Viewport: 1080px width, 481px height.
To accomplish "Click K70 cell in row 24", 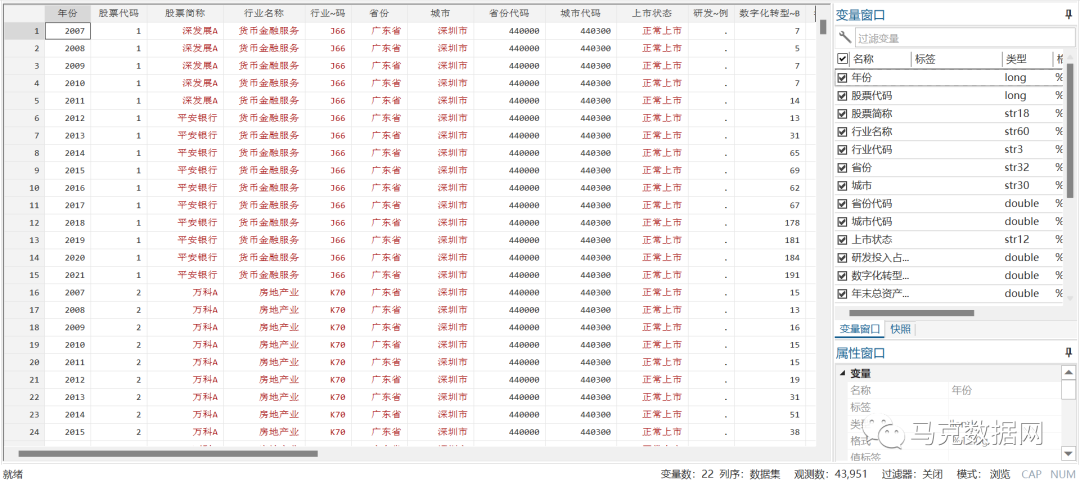I will [328, 432].
